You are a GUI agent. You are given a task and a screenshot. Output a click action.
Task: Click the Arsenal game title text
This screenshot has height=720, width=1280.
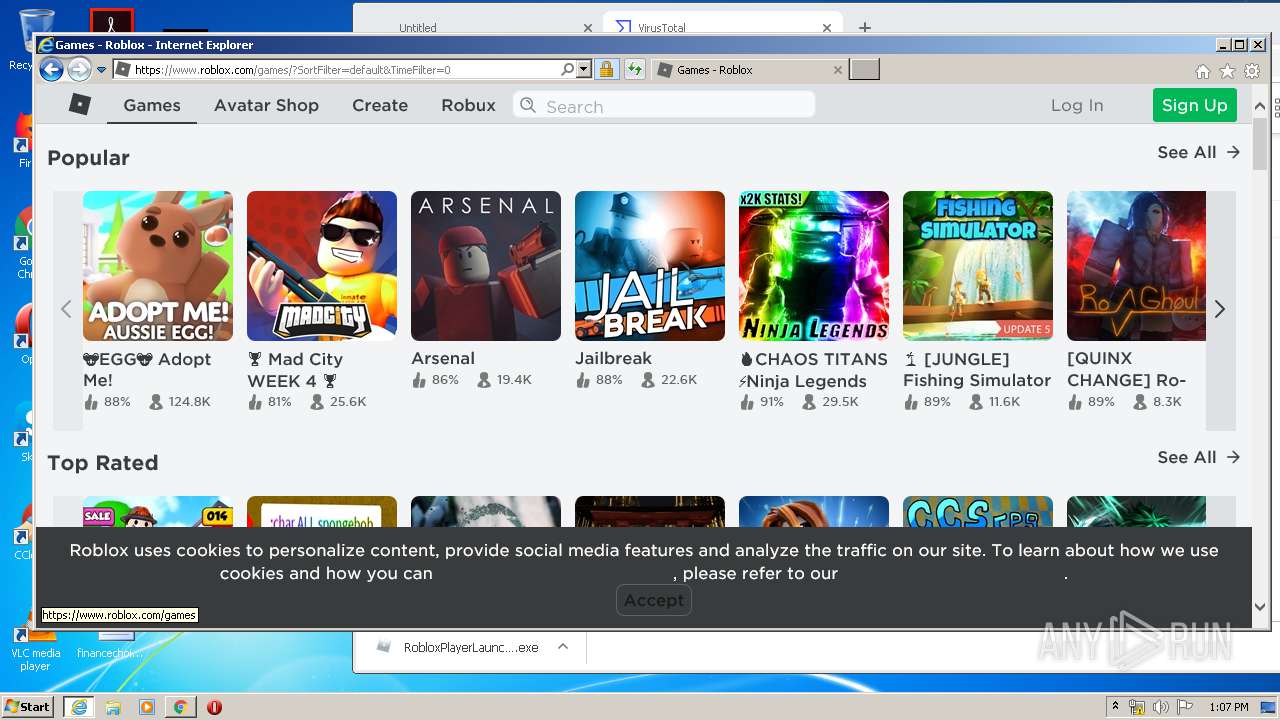coord(443,358)
